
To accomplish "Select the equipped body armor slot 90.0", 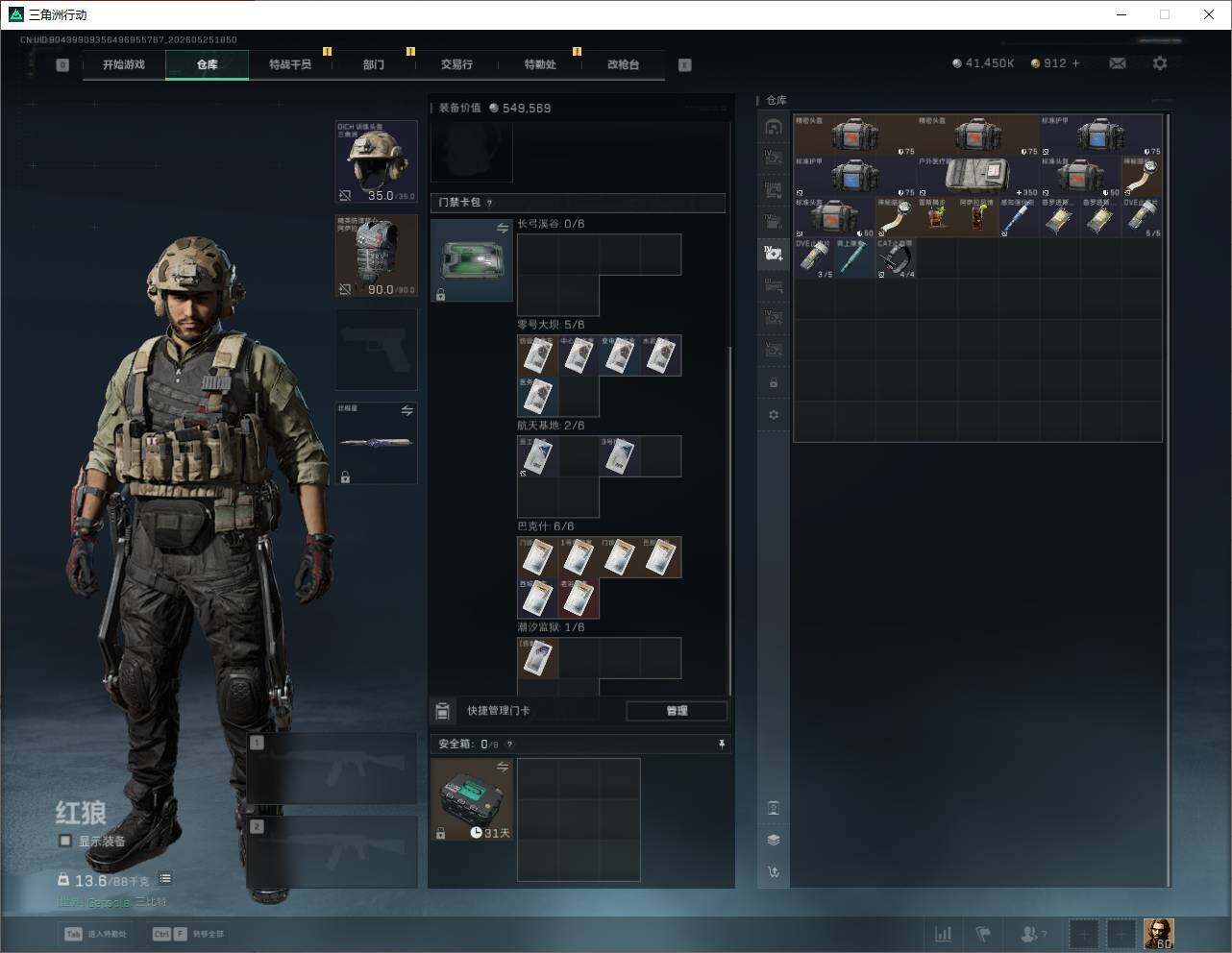I will [377, 256].
